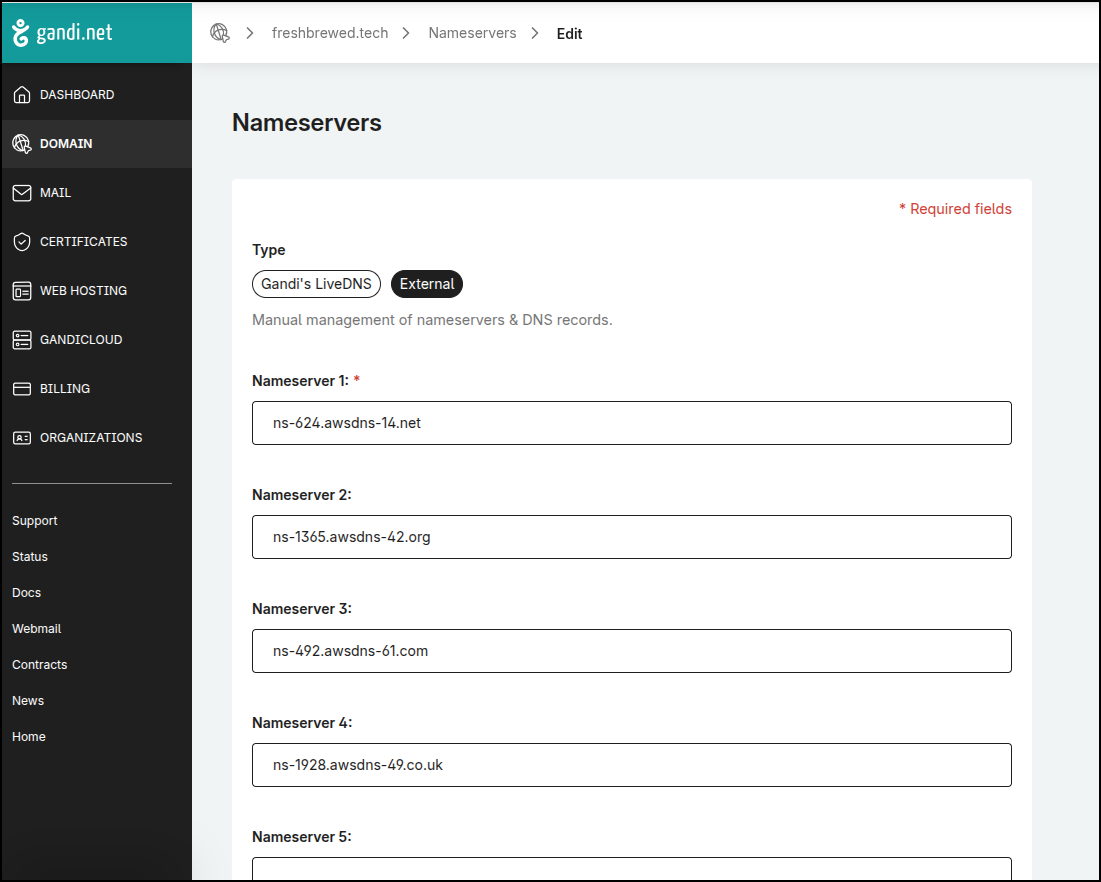This screenshot has height=882, width=1101.
Task: Open Webmail link in sidebar
Action: pos(37,629)
